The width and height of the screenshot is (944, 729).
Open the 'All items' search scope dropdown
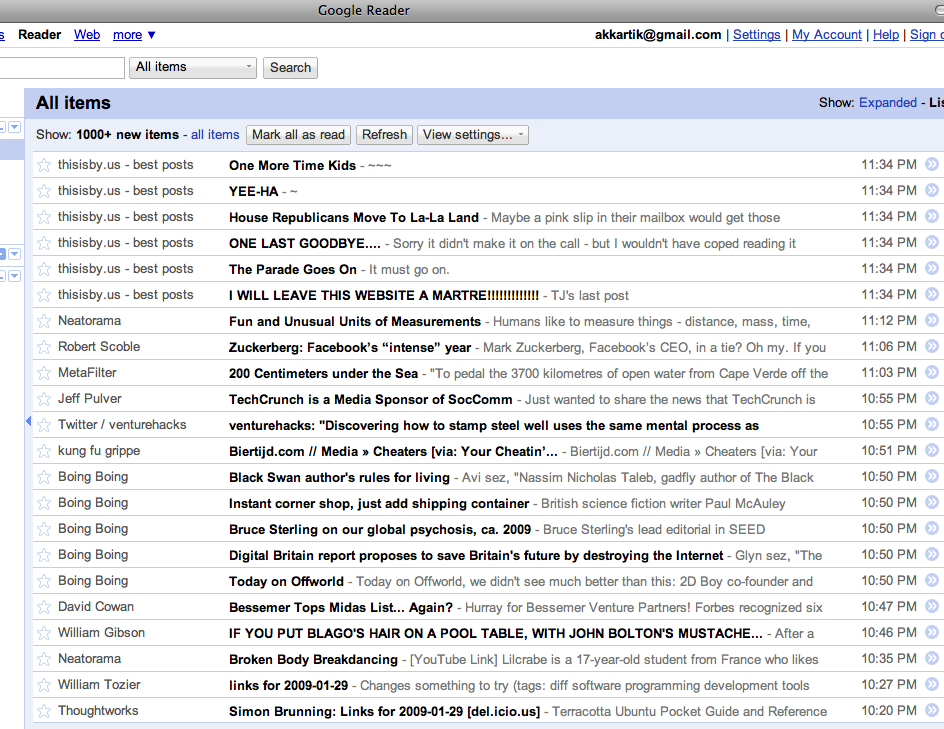click(193, 67)
